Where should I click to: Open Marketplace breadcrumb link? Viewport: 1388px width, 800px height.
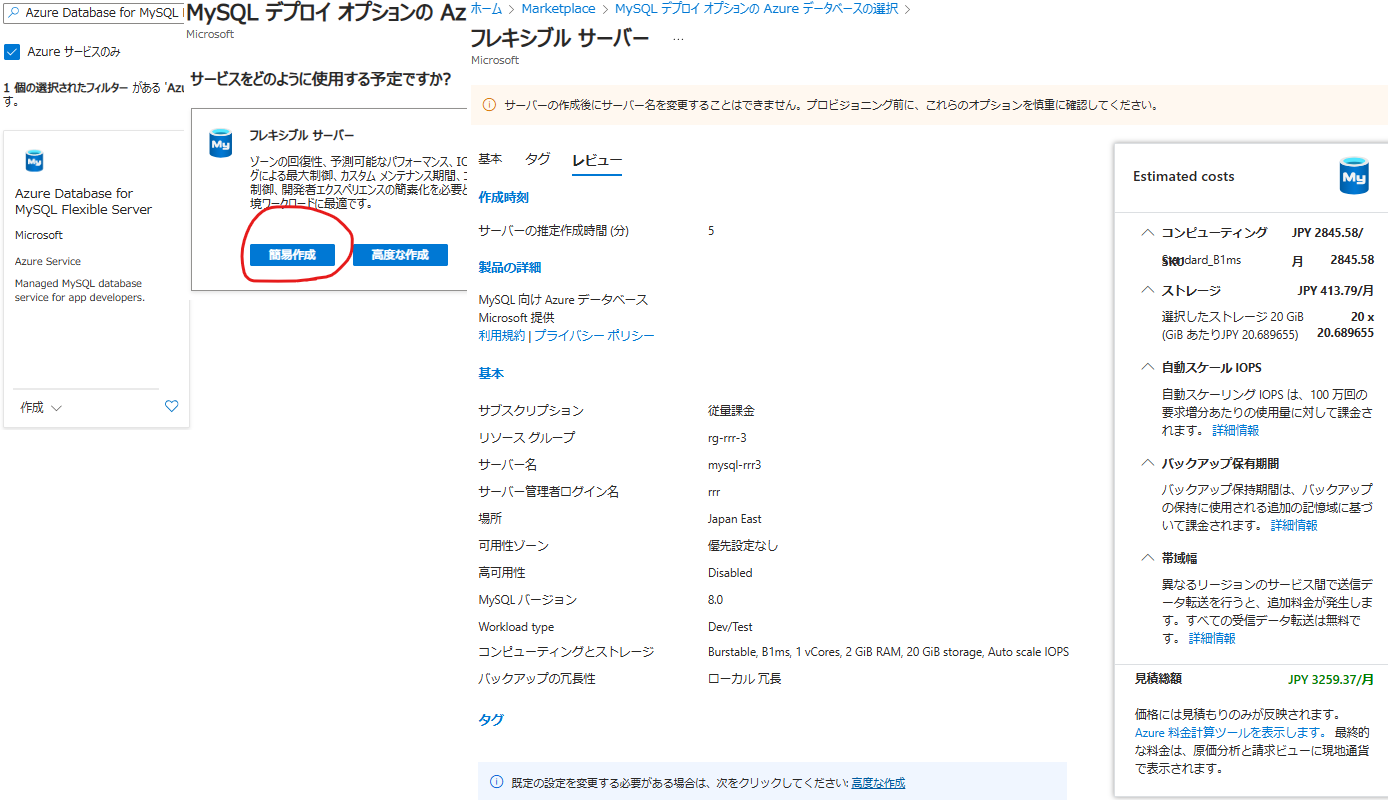click(x=558, y=9)
